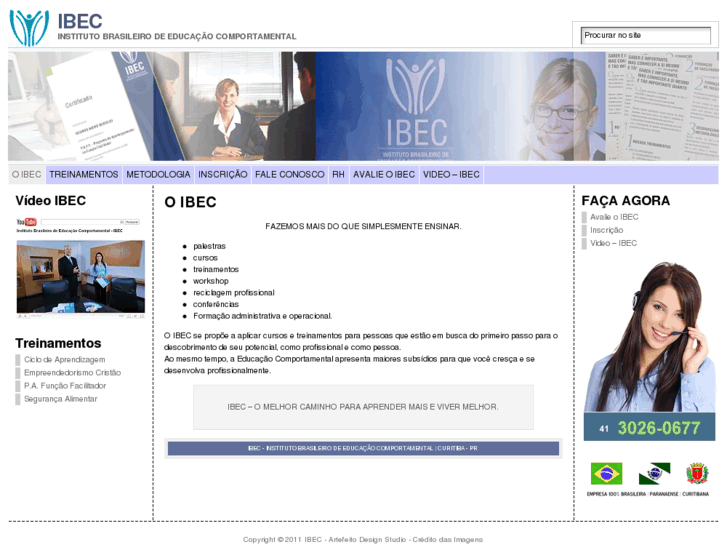Click the 'FAÇA AGORA' sidebar heading

click(x=625, y=201)
